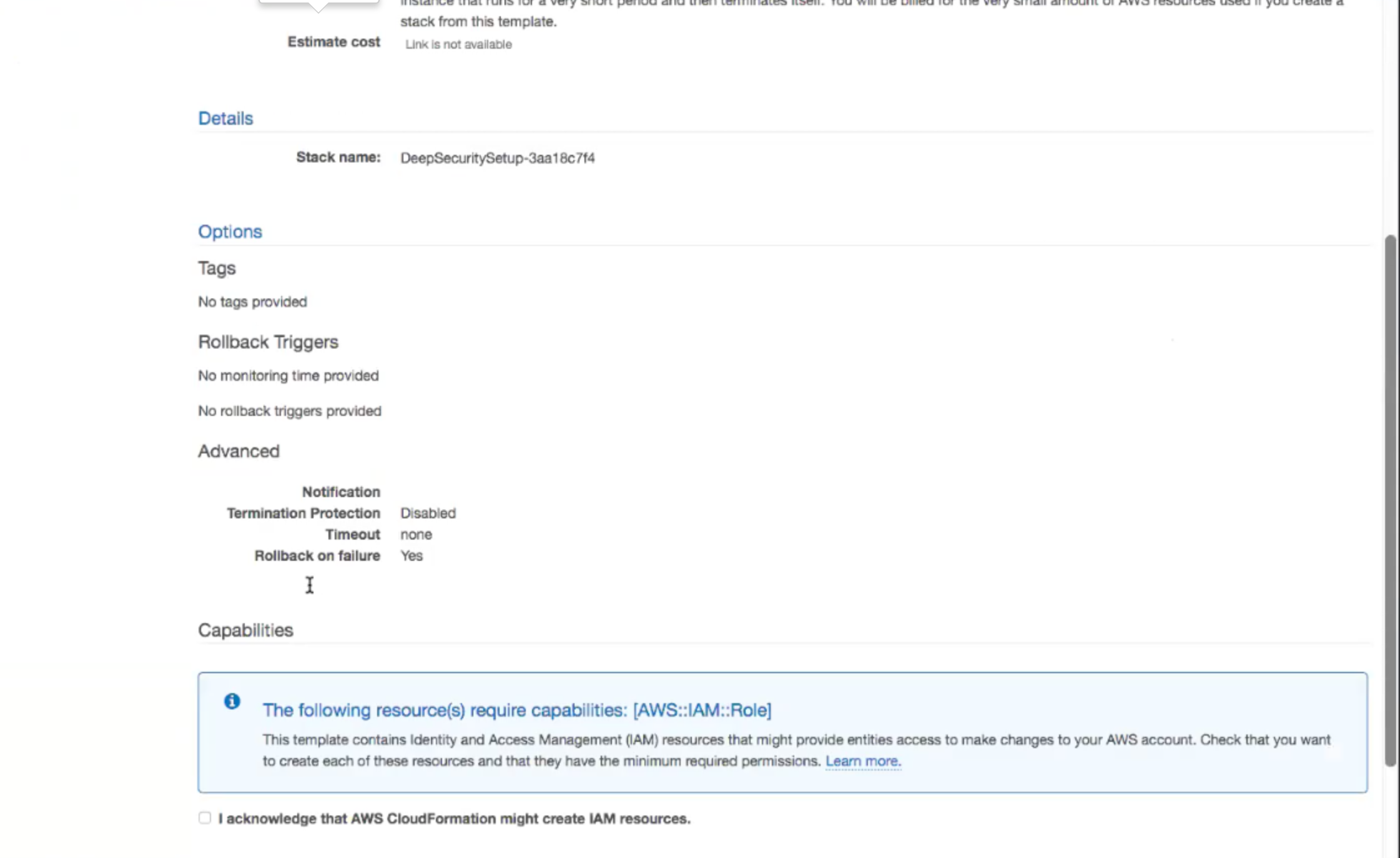
Task: Click the Tags subheading
Action: 217,269
